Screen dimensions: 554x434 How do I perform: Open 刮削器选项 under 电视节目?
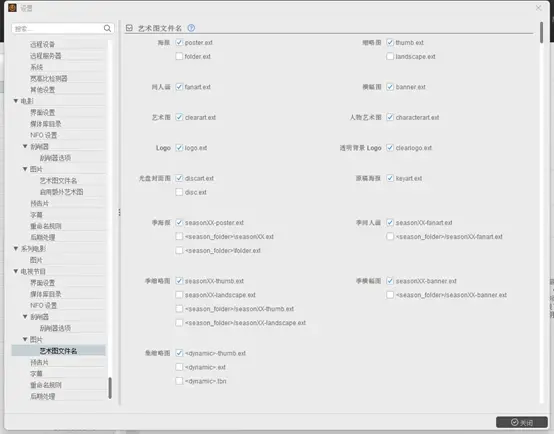(x=55, y=328)
